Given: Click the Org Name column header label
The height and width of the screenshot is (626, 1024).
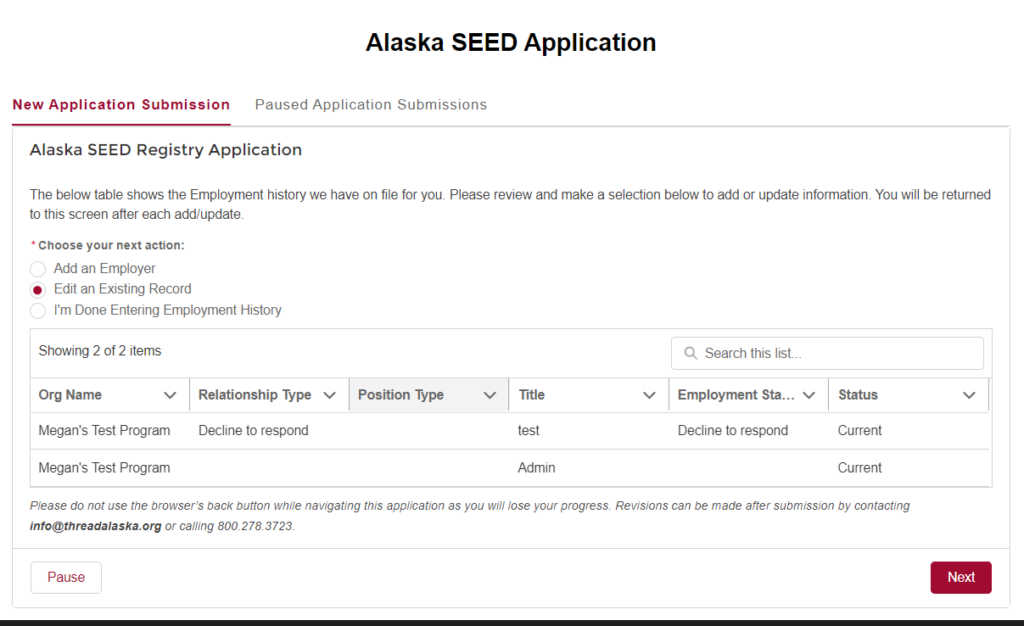Looking at the screenshot, I should pyautogui.click(x=70, y=395).
